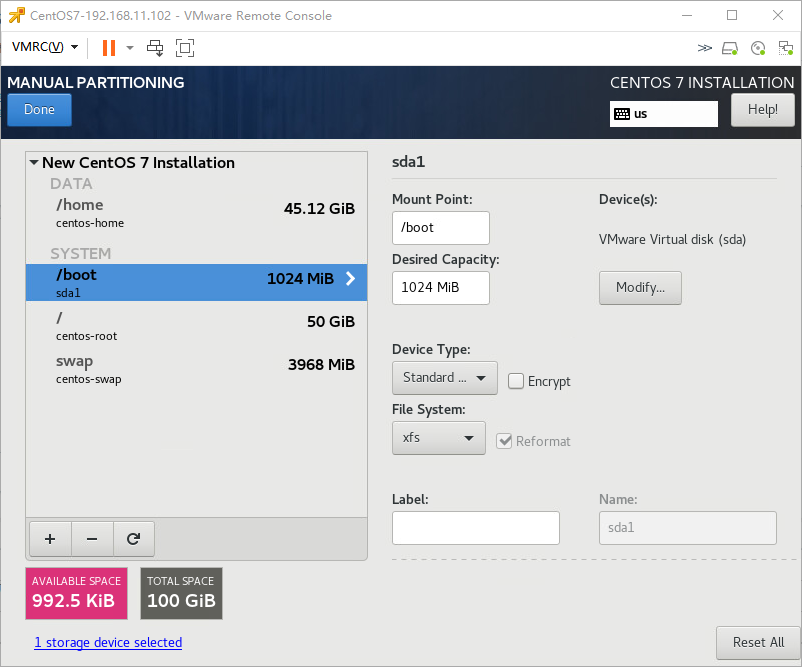Open the File System xfs dropdown
The width and height of the screenshot is (802, 667).
[x=438, y=438]
